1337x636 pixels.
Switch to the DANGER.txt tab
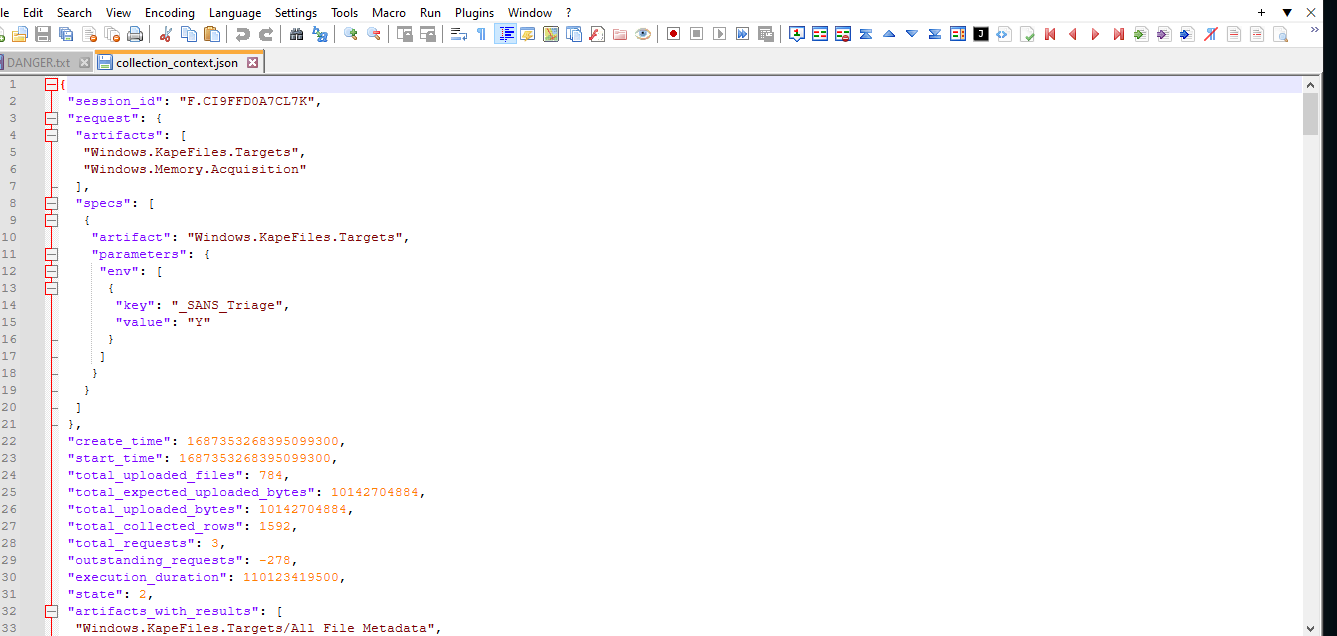coord(40,63)
